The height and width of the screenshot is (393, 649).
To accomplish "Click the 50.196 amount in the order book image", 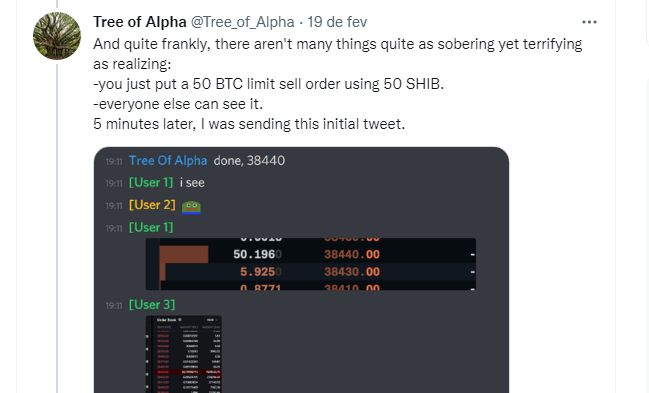I will (257, 254).
